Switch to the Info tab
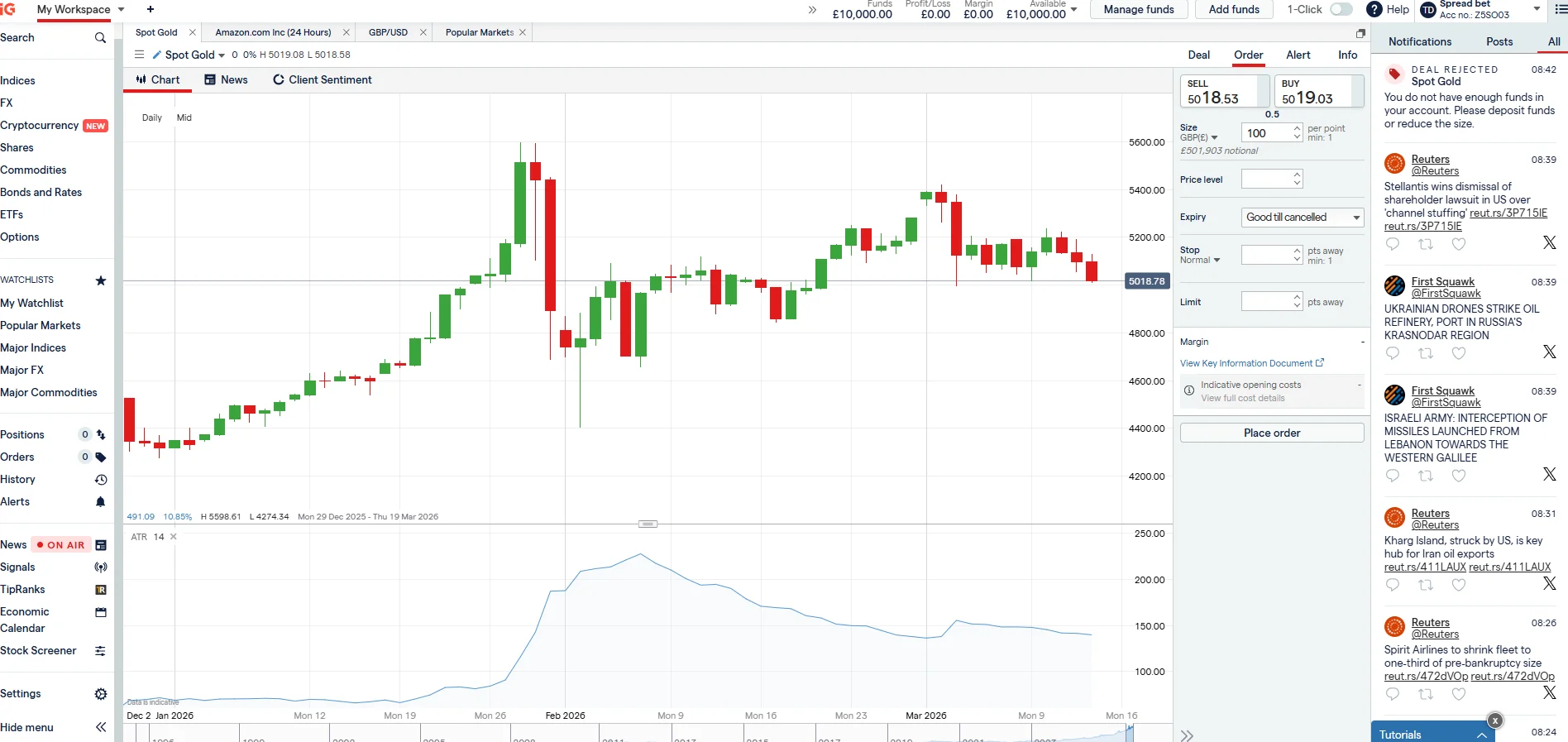Screen dimensions: 1568x742 coord(1348,55)
